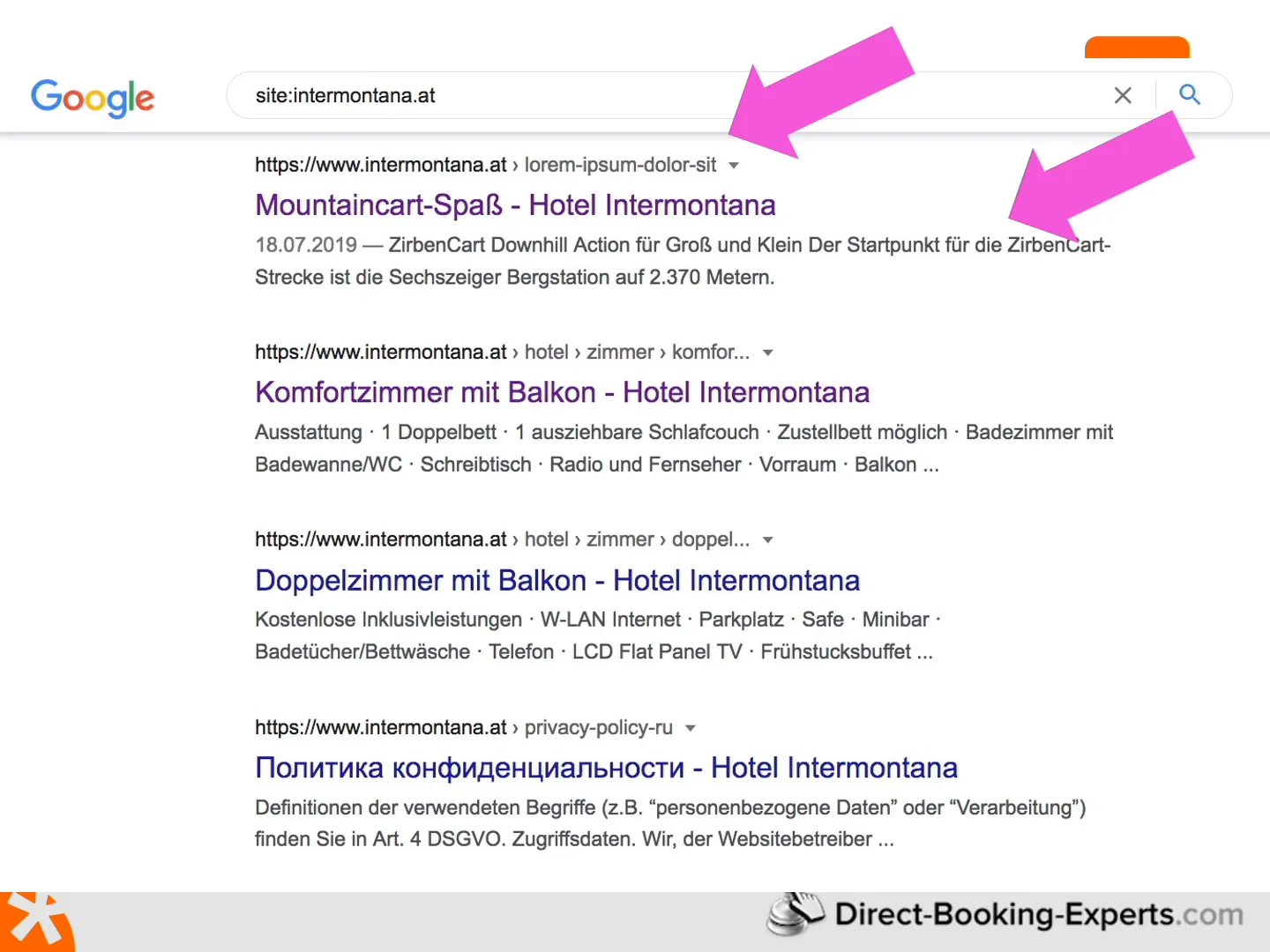
Task: Click snippet line 'Strecke ist die Sechszeiger Bergstation'
Action: point(515,278)
